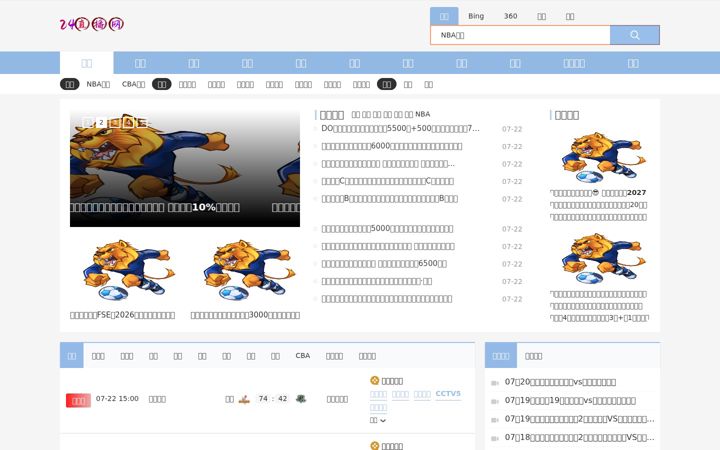This screenshot has width=720, height=450.
Task: Open the headline starting with DO and 5500
Action: (400, 129)
